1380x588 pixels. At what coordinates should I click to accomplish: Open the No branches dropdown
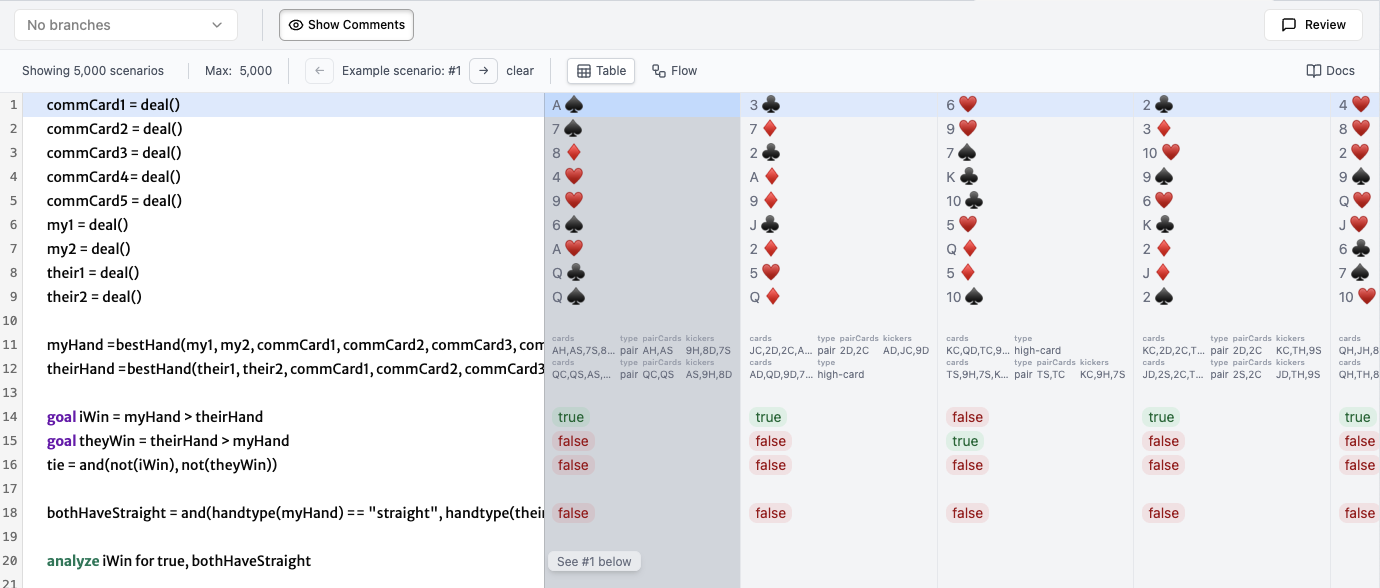pyautogui.click(x=126, y=25)
